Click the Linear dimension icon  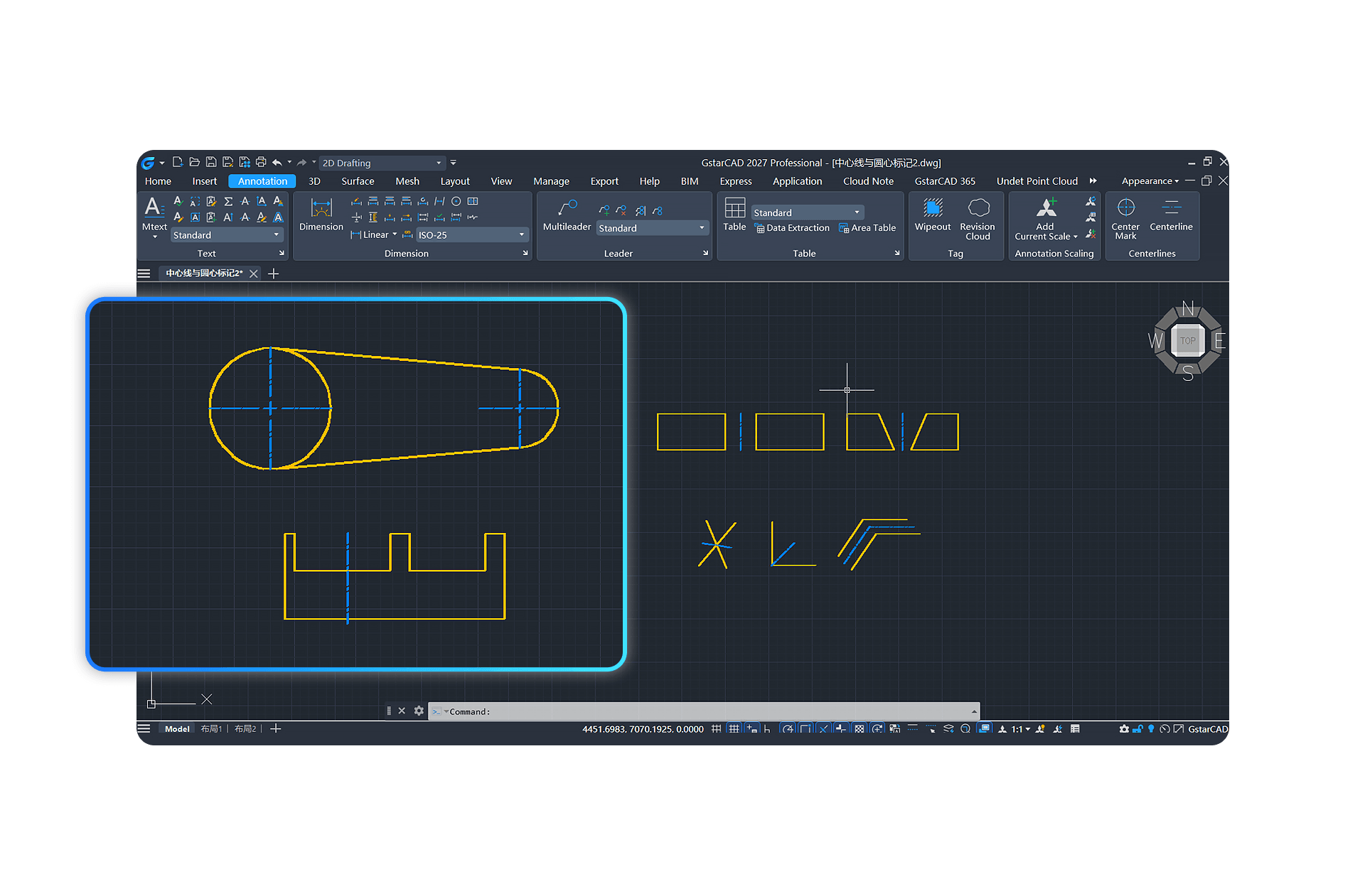click(356, 234)
